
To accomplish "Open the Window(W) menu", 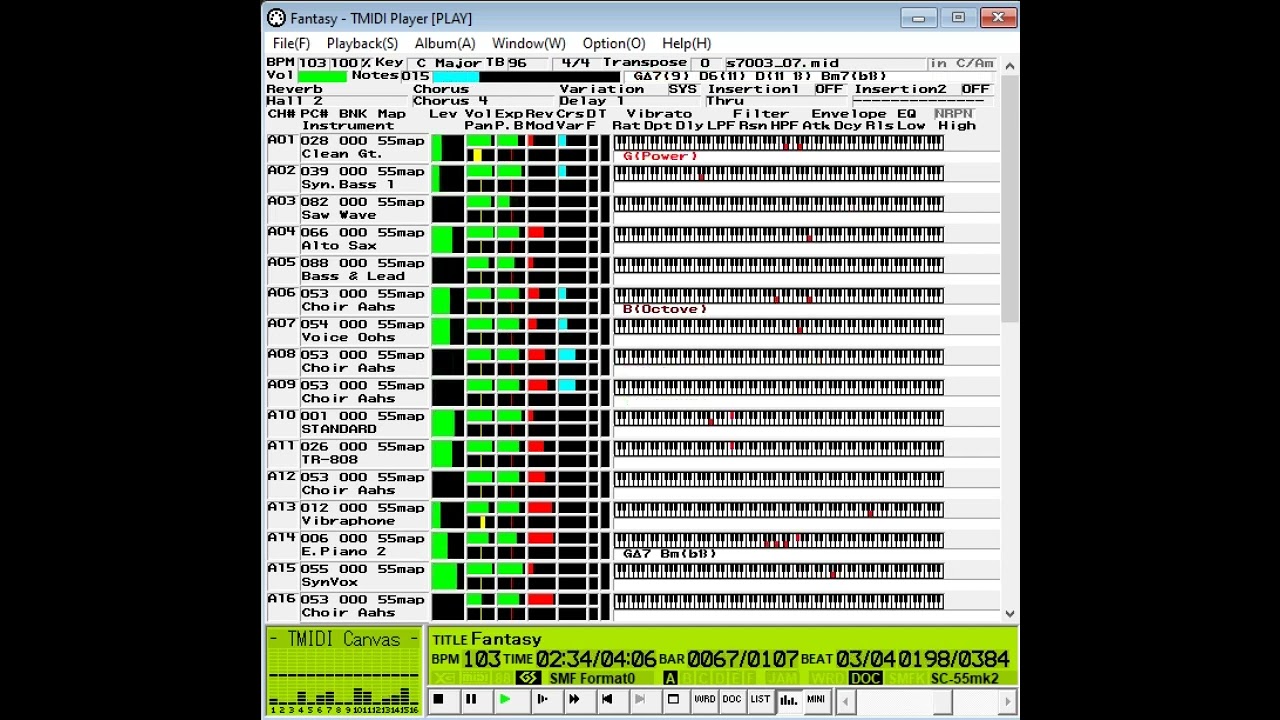I will coord(528,43).
